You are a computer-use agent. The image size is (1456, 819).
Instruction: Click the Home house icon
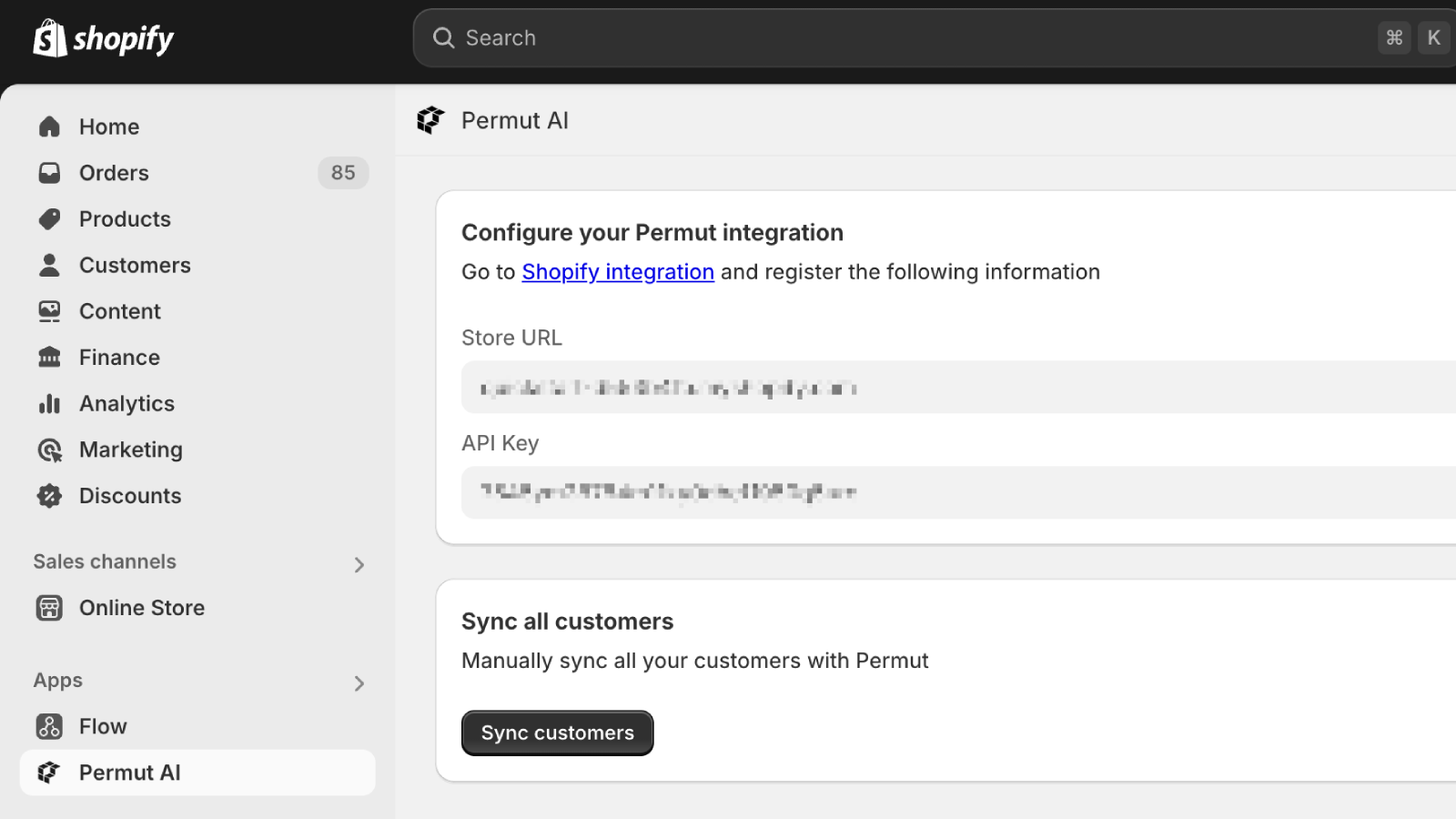(49, 126)
